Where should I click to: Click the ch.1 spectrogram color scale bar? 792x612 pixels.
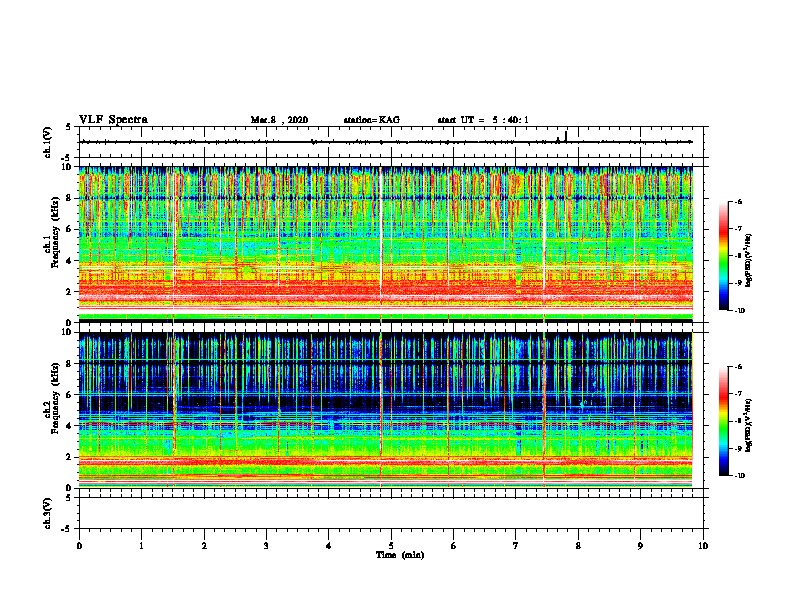(724, 256)
